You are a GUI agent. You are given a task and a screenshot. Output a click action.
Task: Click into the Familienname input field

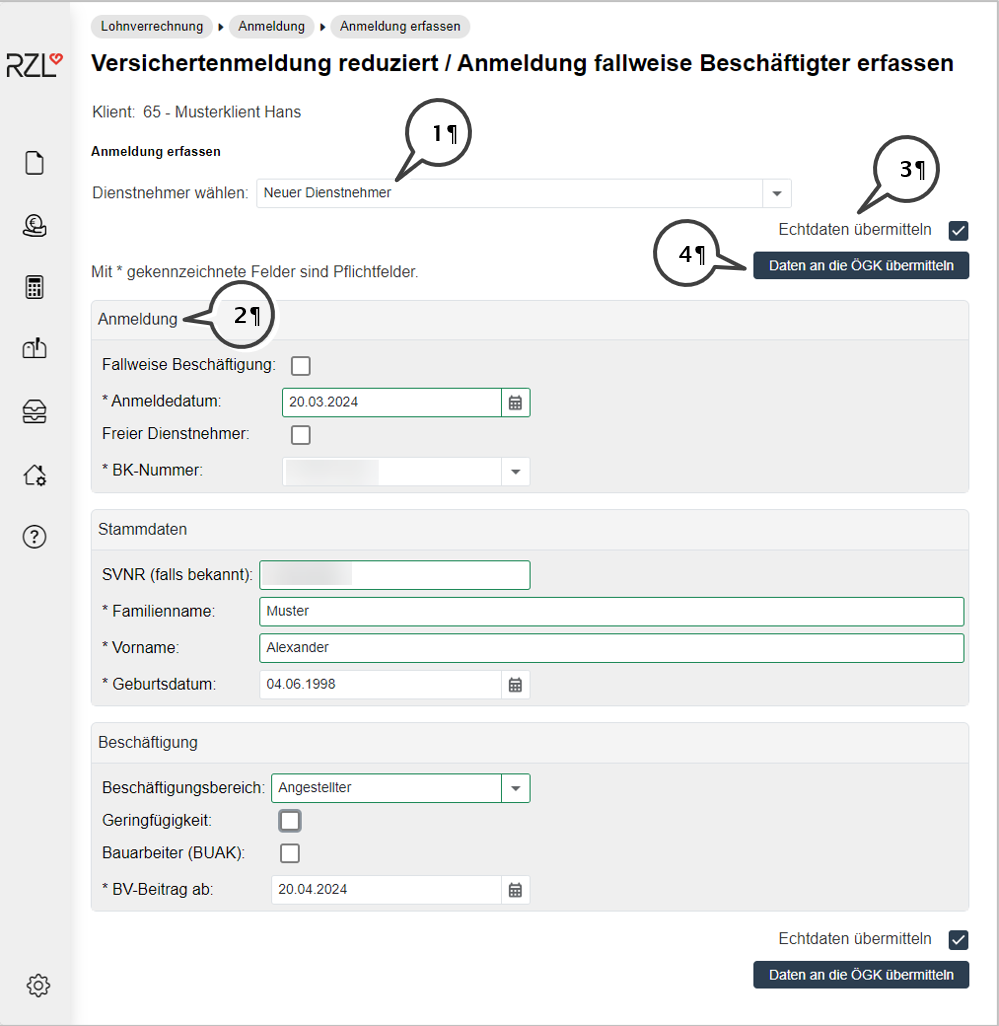[x=611, y=611]
